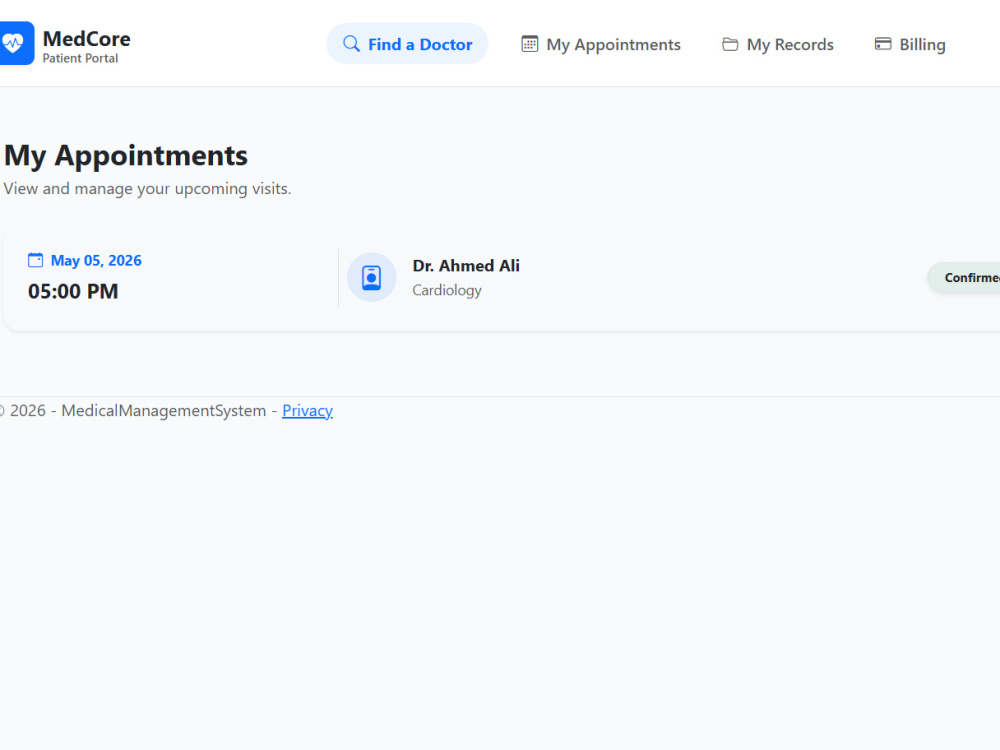
Task: Click the 05:00 PM appointment time
Action: pyautogui.click(x=73, y=291)
